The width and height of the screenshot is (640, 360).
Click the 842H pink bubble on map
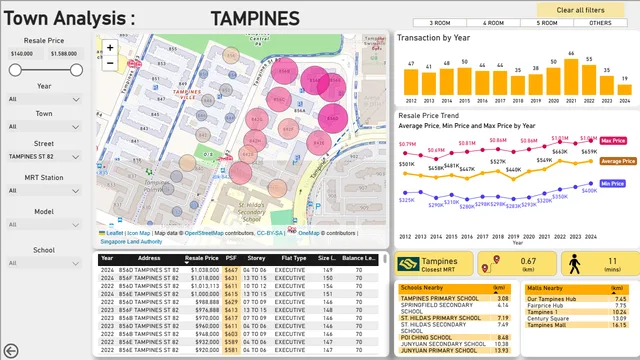(x=255, y=141)
